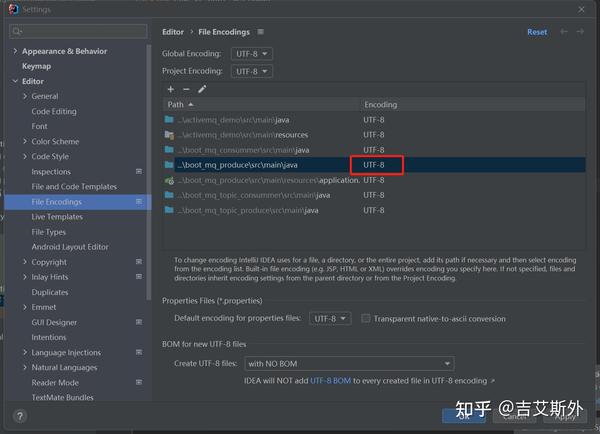The height and width of the screenshot is (434, 600).
Task: Expand the Emmet node
Action: point(25,307)
